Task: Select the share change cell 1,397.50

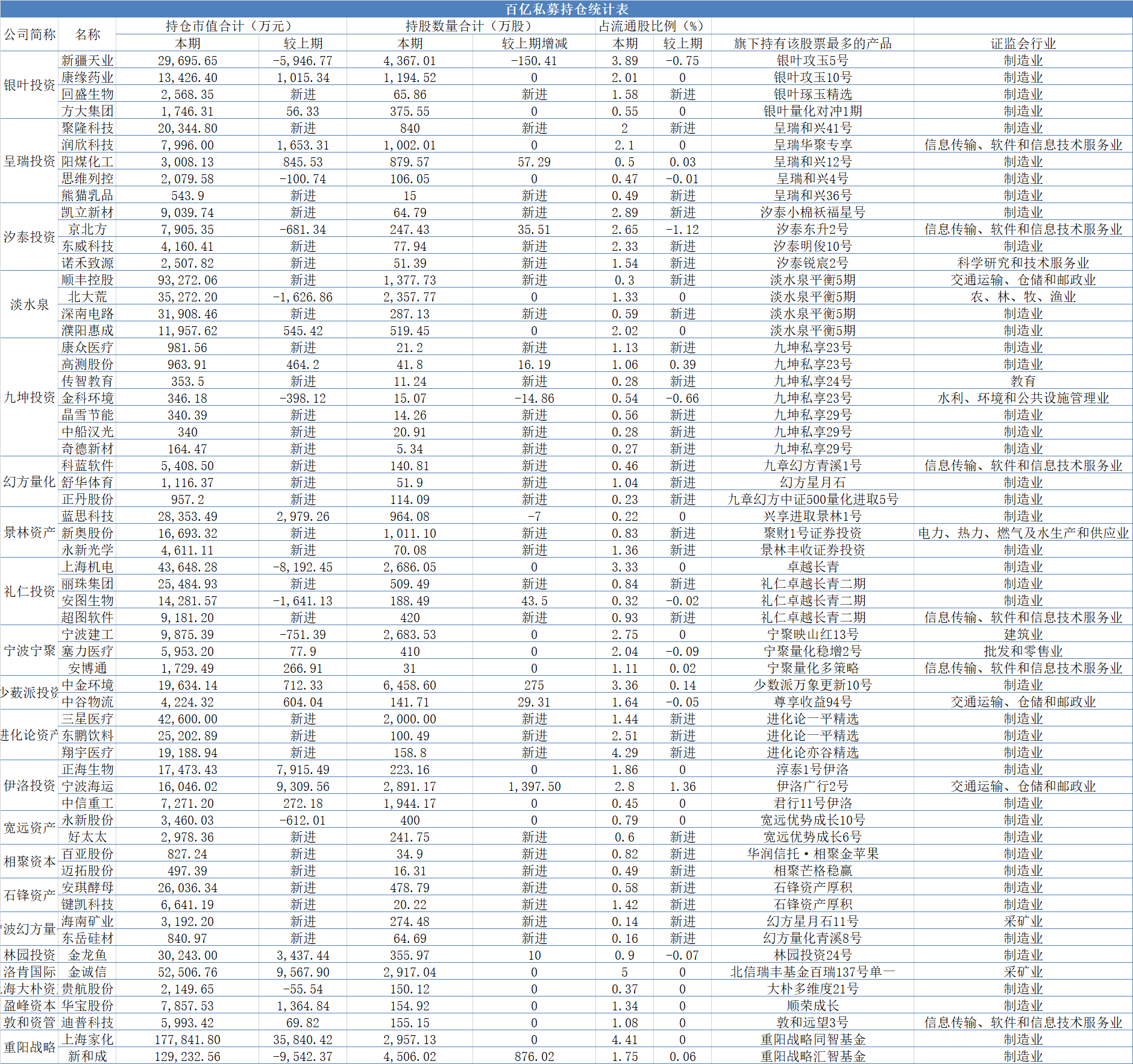Action: [534, 787]
